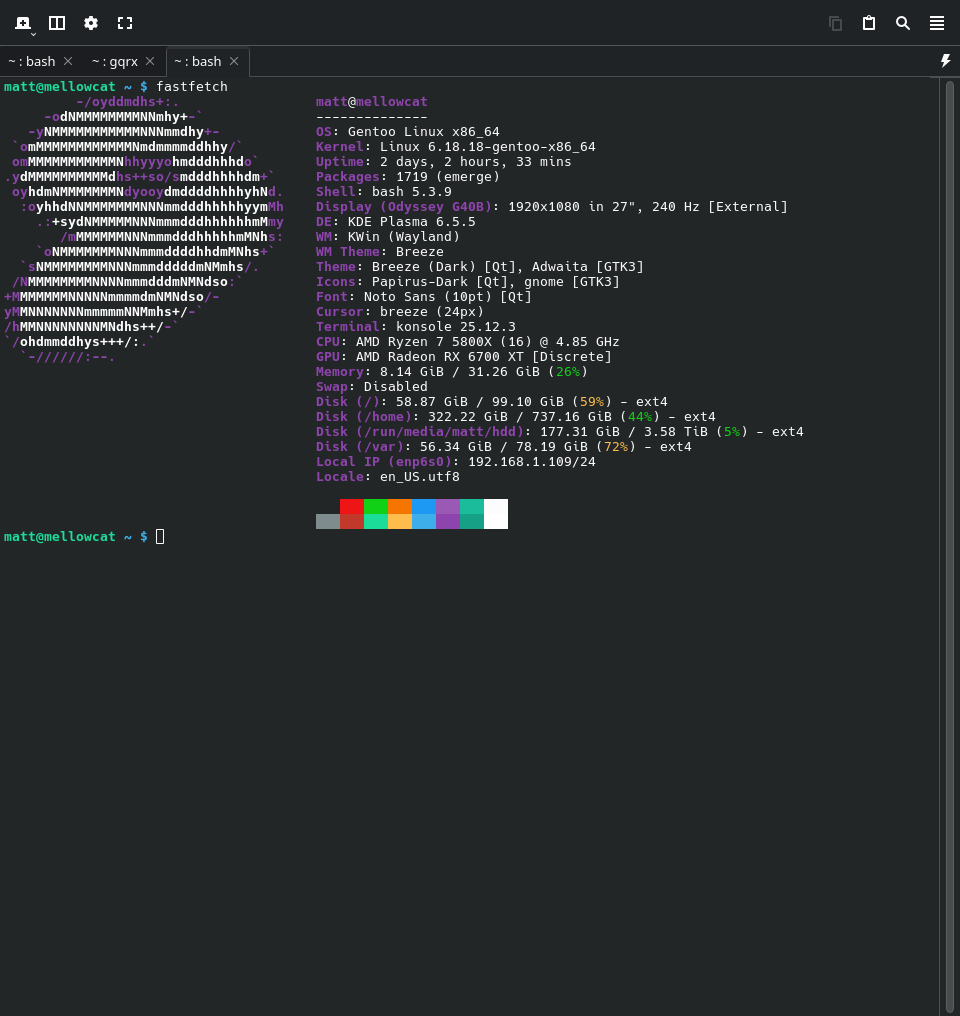
Task: Click the 'fastfetch' command text
Action: (x=192, y=86)
